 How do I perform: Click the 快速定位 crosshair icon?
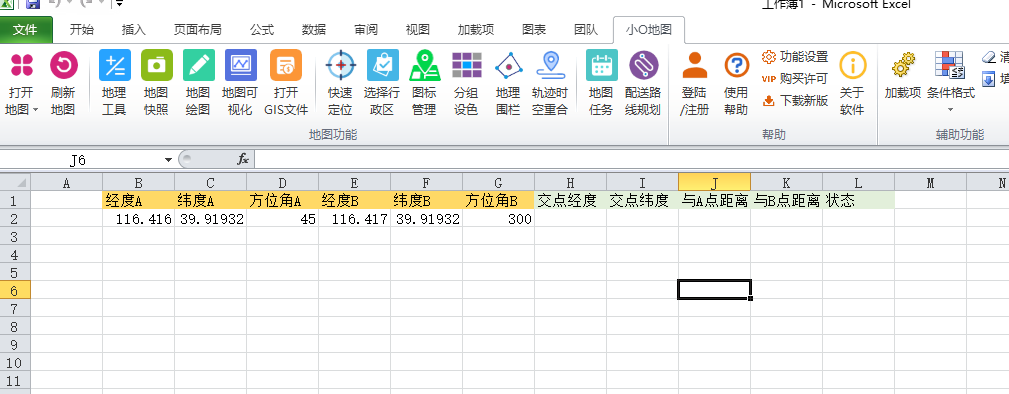coord(340,65)
